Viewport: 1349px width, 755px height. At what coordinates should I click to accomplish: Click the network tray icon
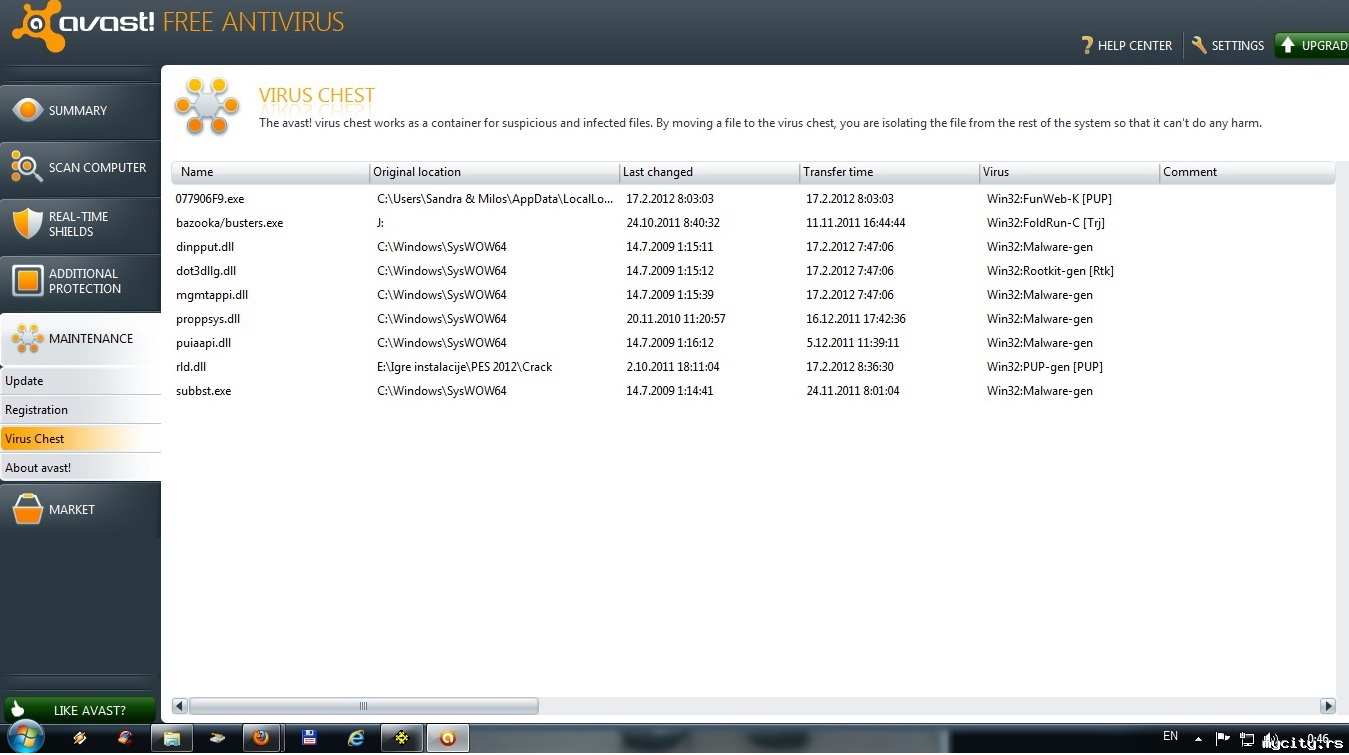tap(1246, 739)
